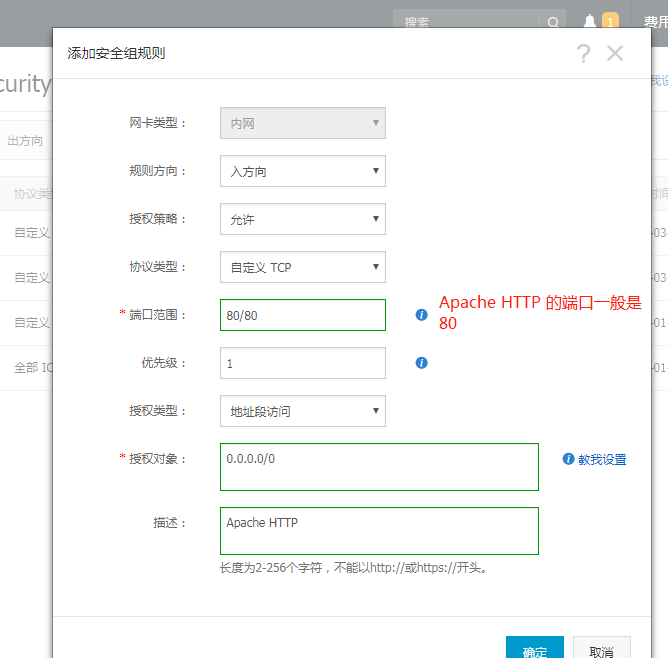
Task: Open the 协议类型 dropdown showing 自定义 TCP
Action: [x=303, y=267]
